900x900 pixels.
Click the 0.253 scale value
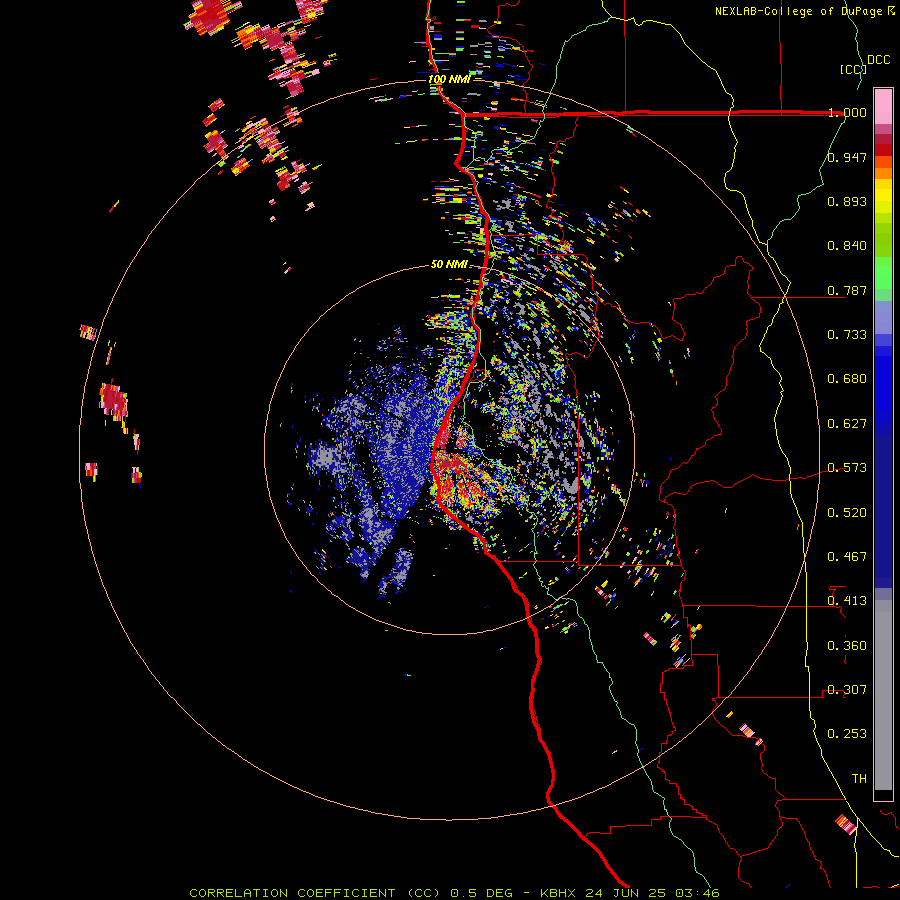847,734
